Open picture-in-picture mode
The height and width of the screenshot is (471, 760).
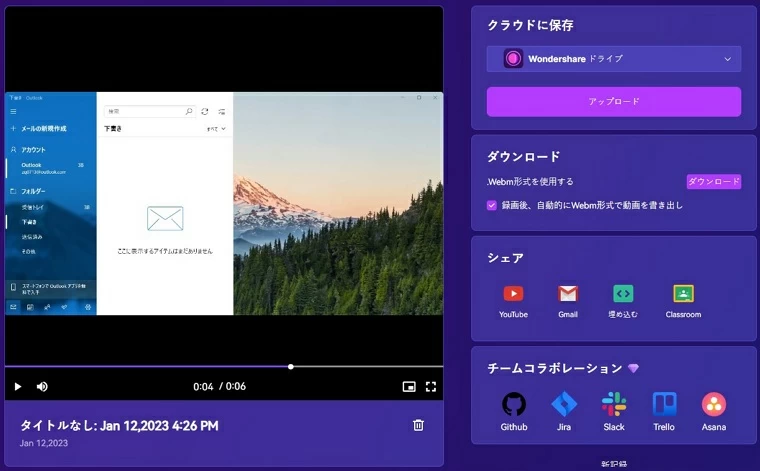pyautogui.click(x=409, y=386)
